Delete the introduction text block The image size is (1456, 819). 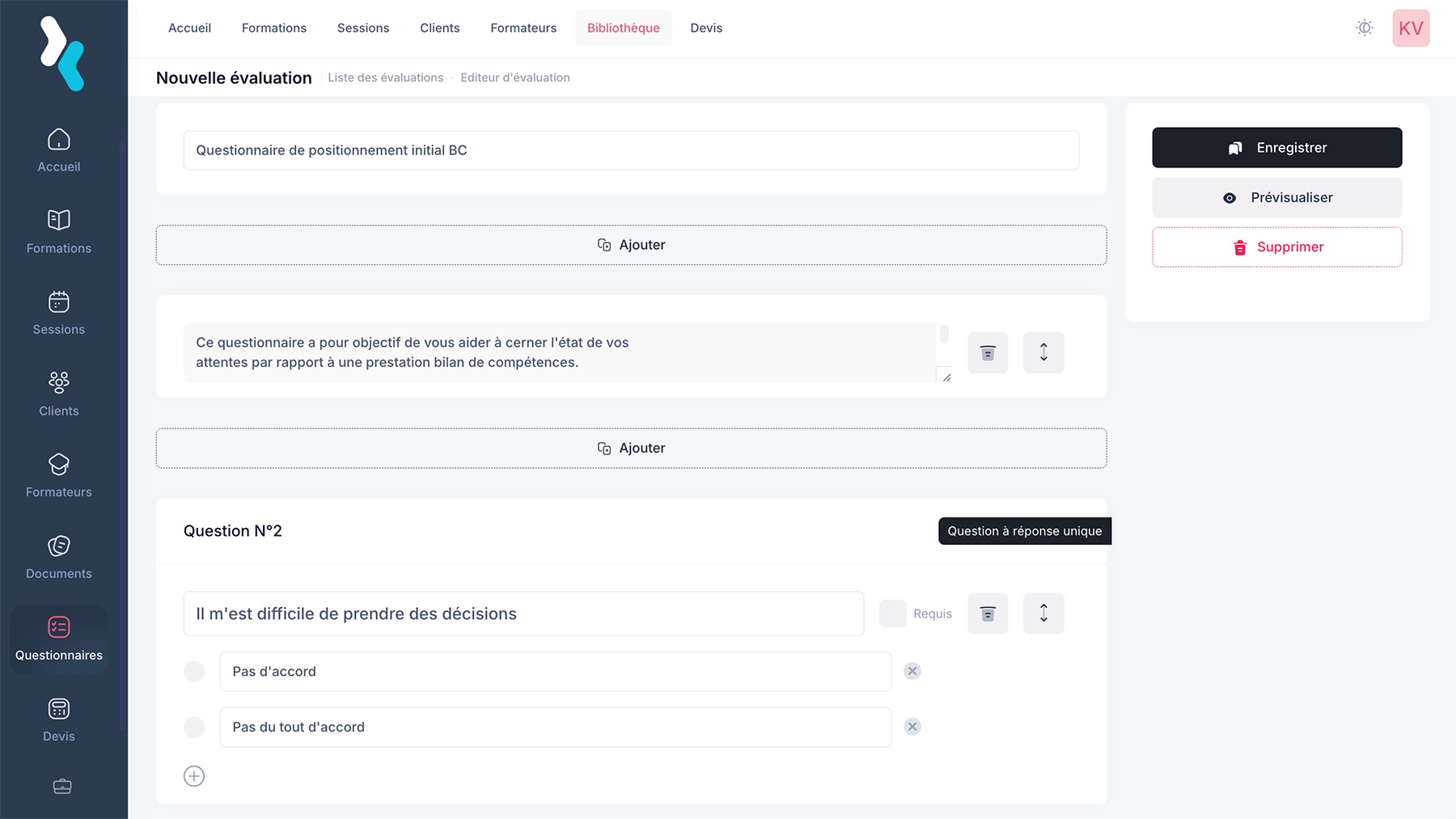click(x=987, y=353)
